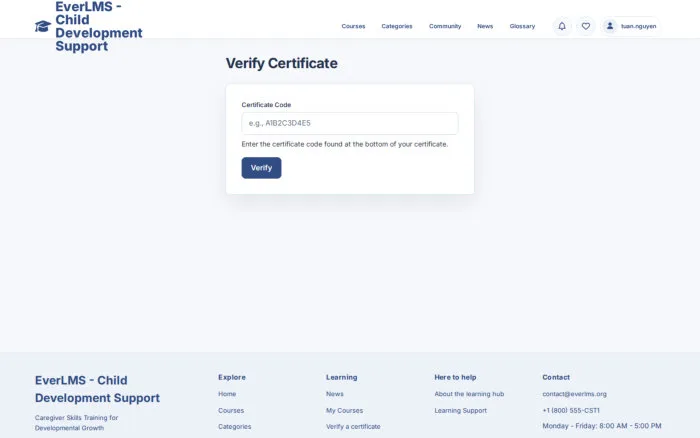
Task: Open the favorites heart icon
Action: [x=586, y=26]
